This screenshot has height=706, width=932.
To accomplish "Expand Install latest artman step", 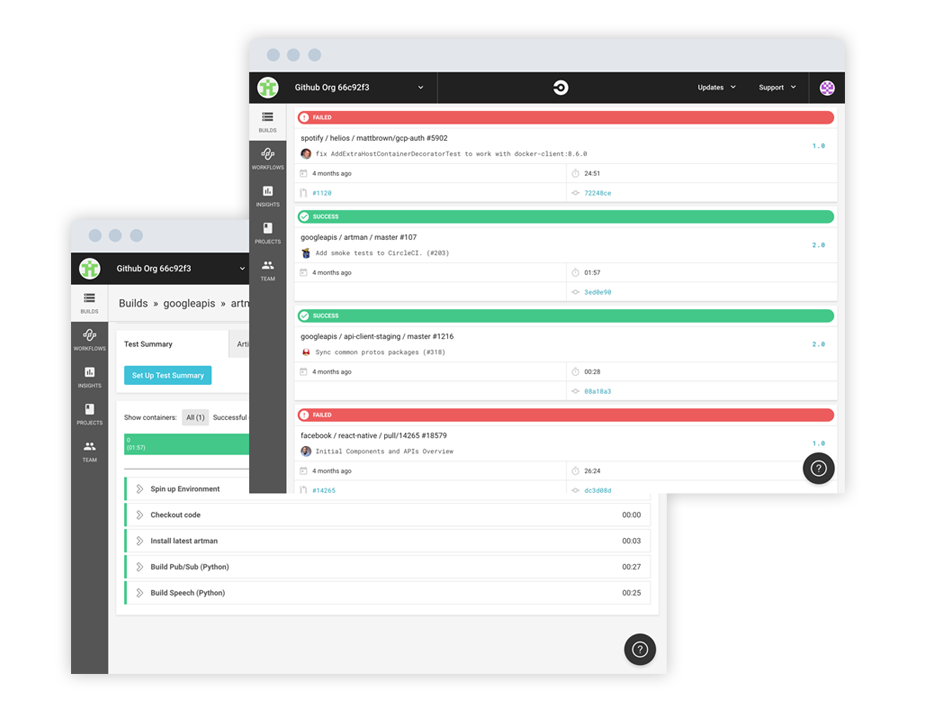I will (139, 541).
